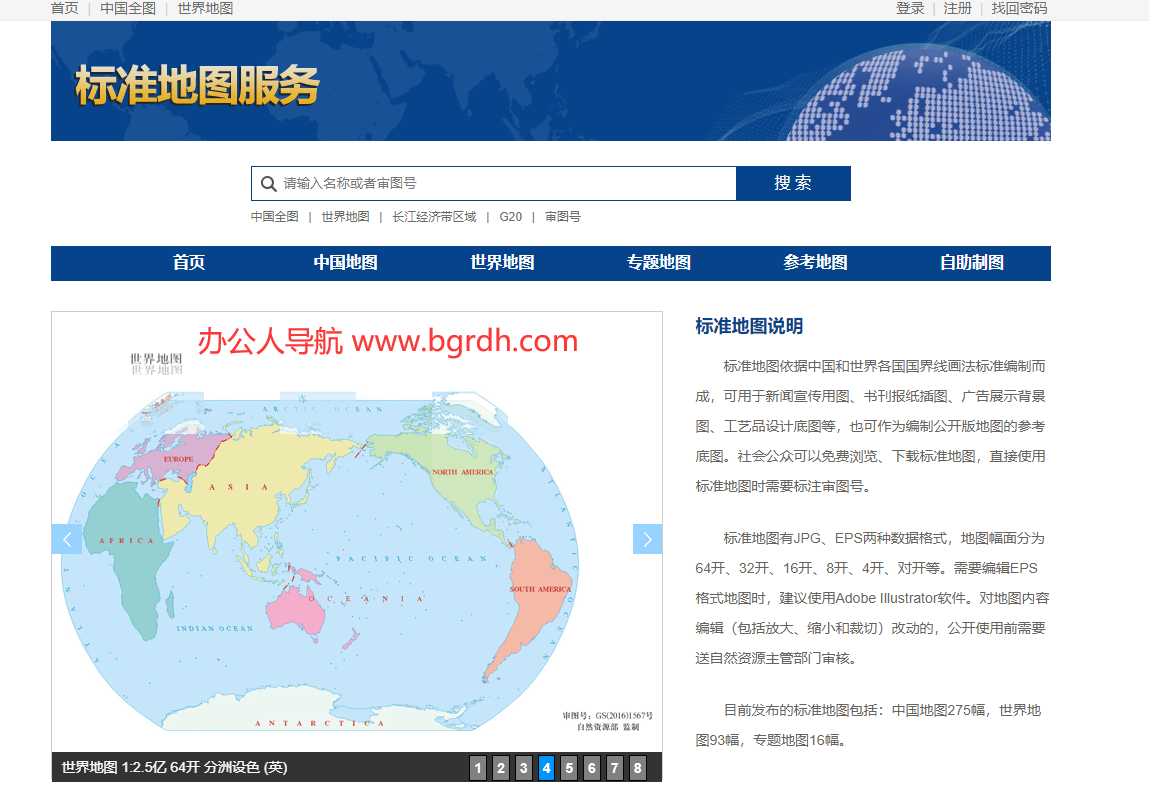Select carousel slide 6

pos(592,768)
